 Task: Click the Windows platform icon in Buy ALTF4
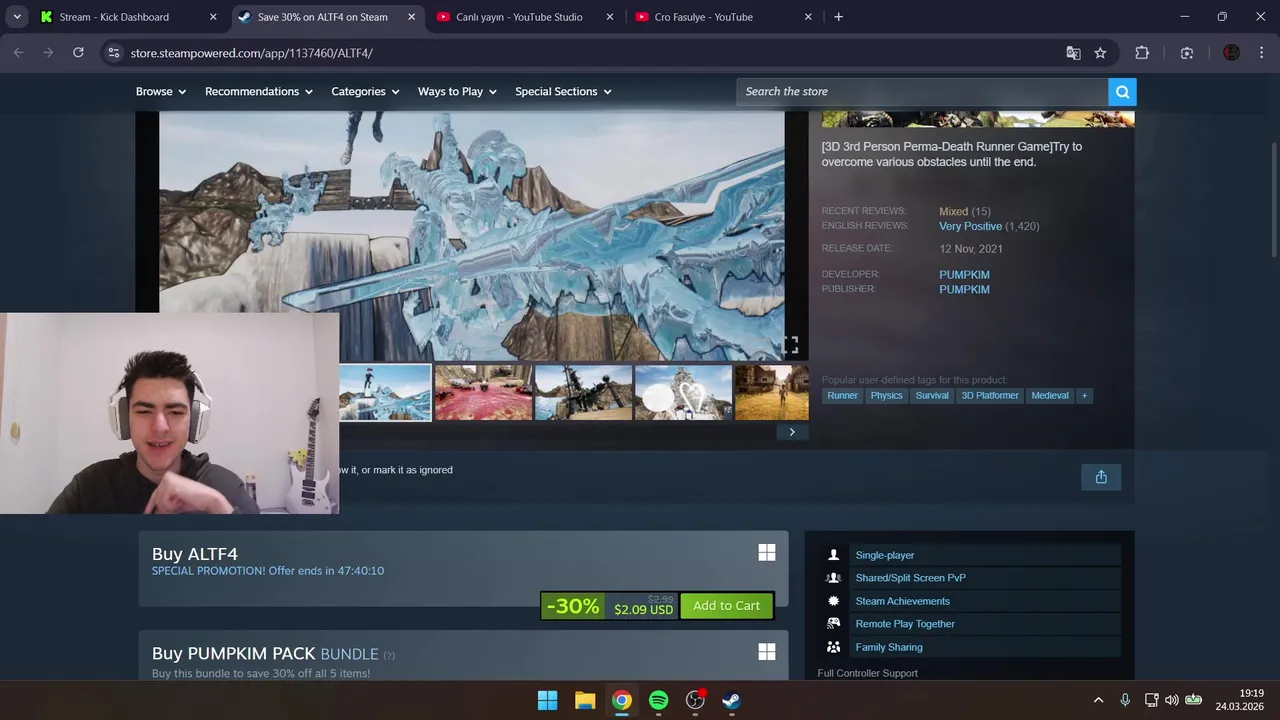click(x=767, y=553)
